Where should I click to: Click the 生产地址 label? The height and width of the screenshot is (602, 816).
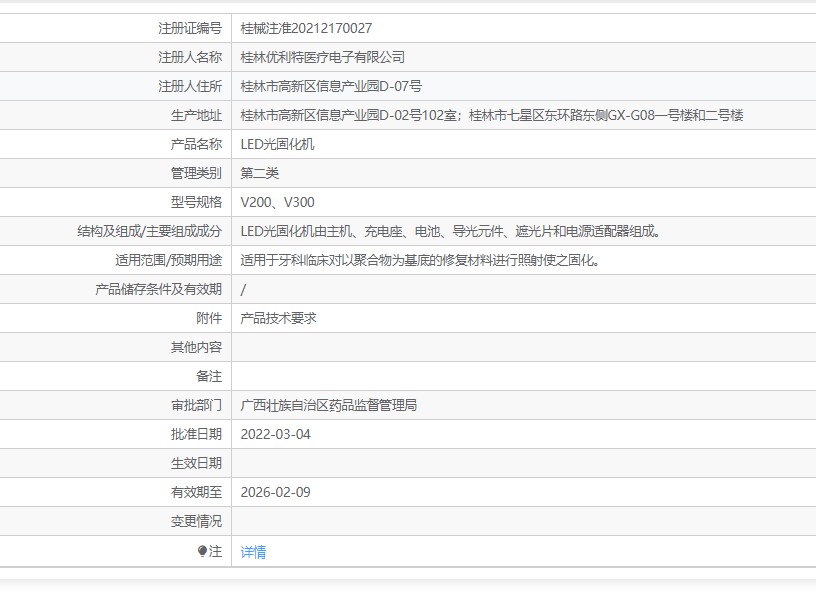(196, 115)
